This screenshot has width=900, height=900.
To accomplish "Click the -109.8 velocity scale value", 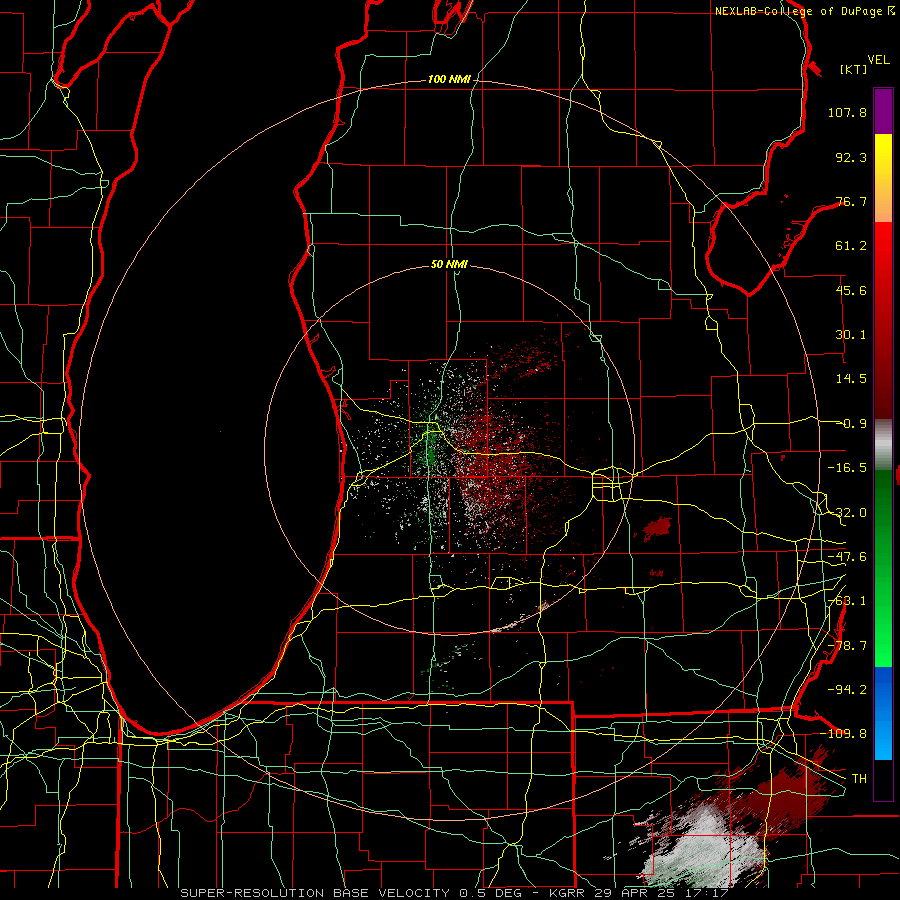I will coord(844,734).
